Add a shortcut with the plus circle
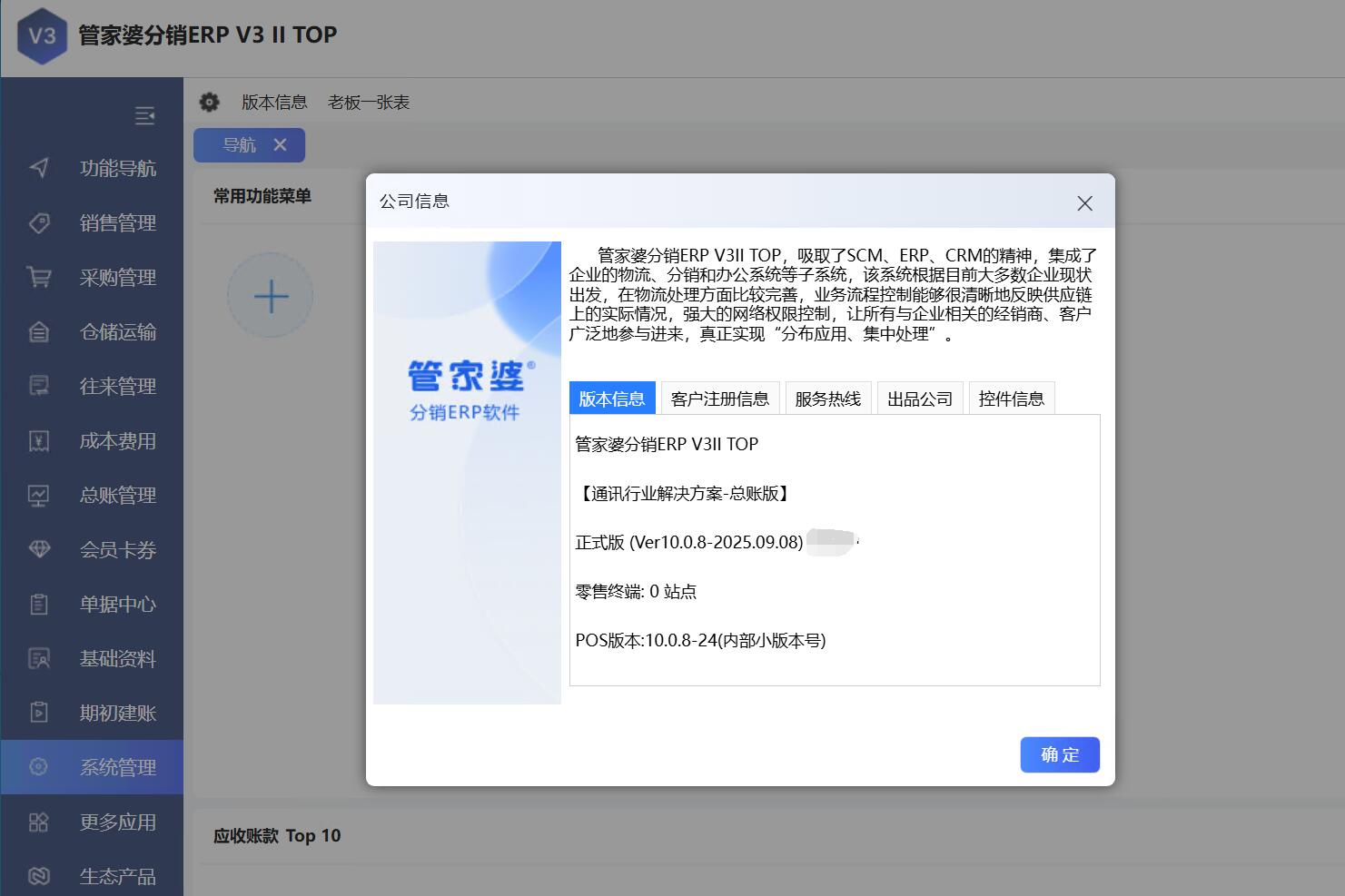 point(271,296)
